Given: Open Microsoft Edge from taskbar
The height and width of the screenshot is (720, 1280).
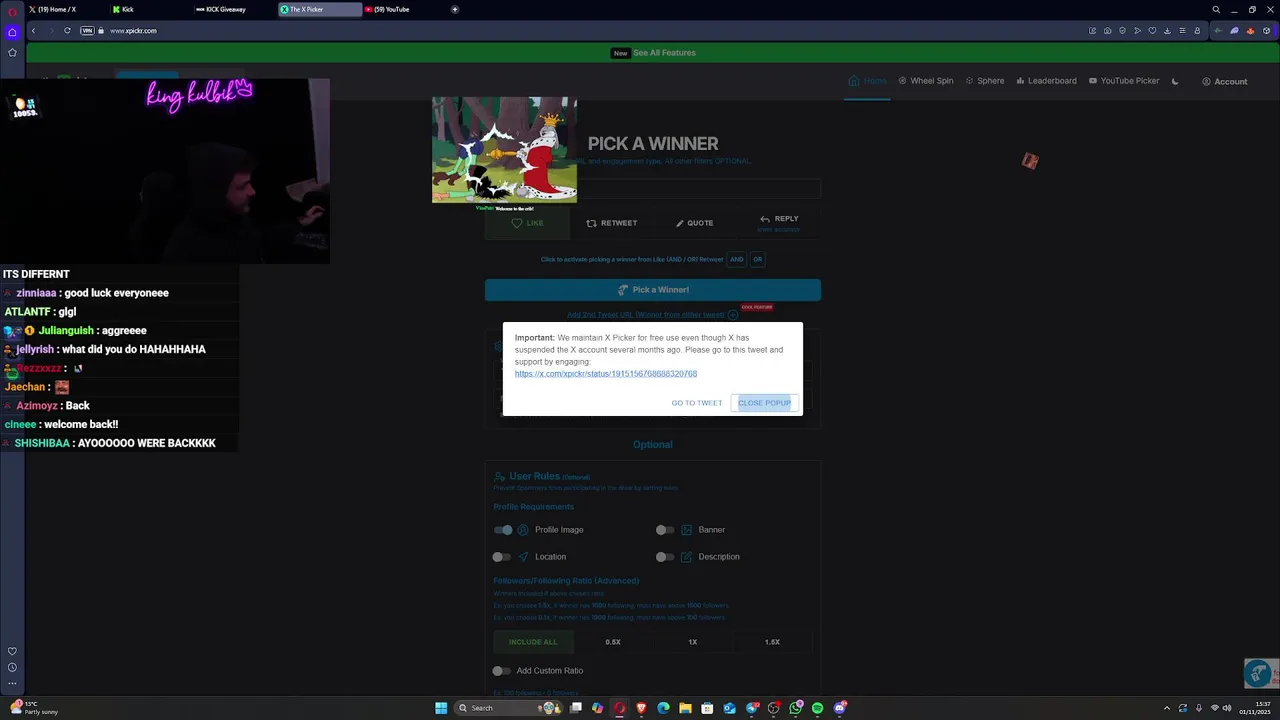Looking at the screenshot, I should [x=663, y=708].
